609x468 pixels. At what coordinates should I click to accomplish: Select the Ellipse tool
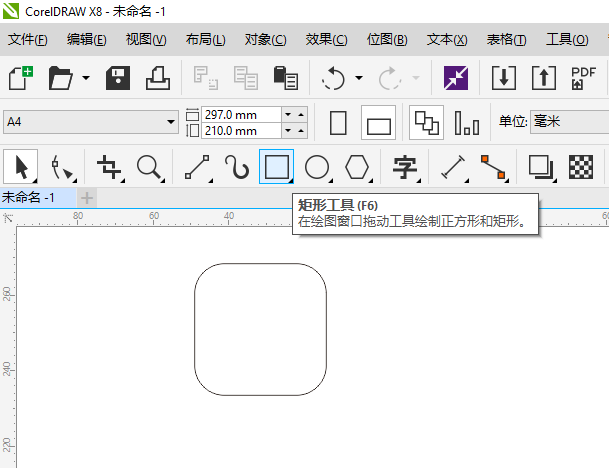tap(317, 167)
